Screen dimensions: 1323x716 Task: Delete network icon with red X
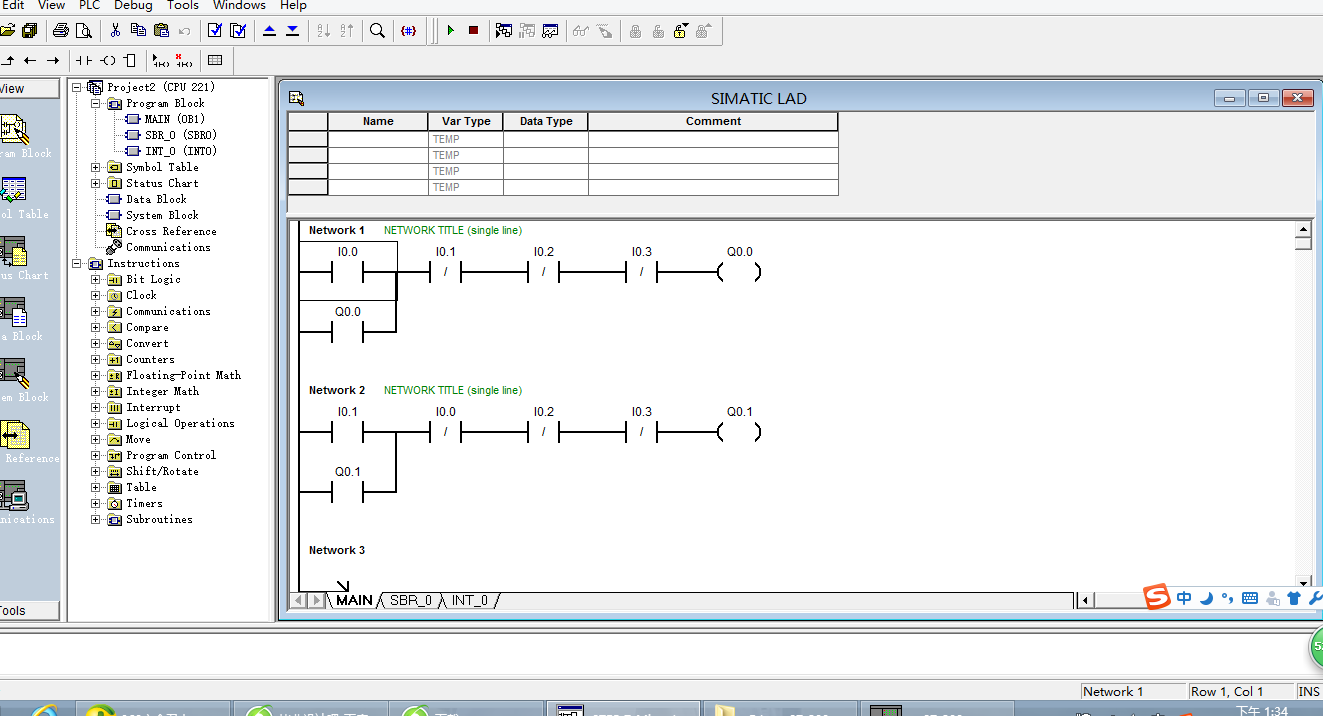coord(183,60)
